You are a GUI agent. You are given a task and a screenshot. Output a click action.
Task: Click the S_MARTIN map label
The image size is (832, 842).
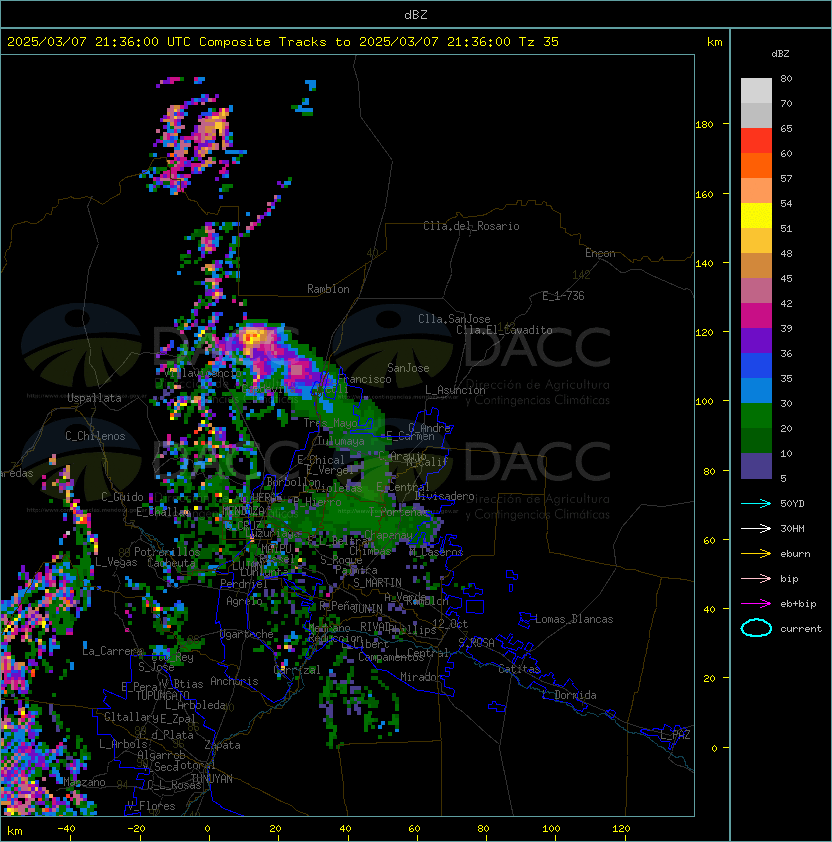tap(377, 582)
